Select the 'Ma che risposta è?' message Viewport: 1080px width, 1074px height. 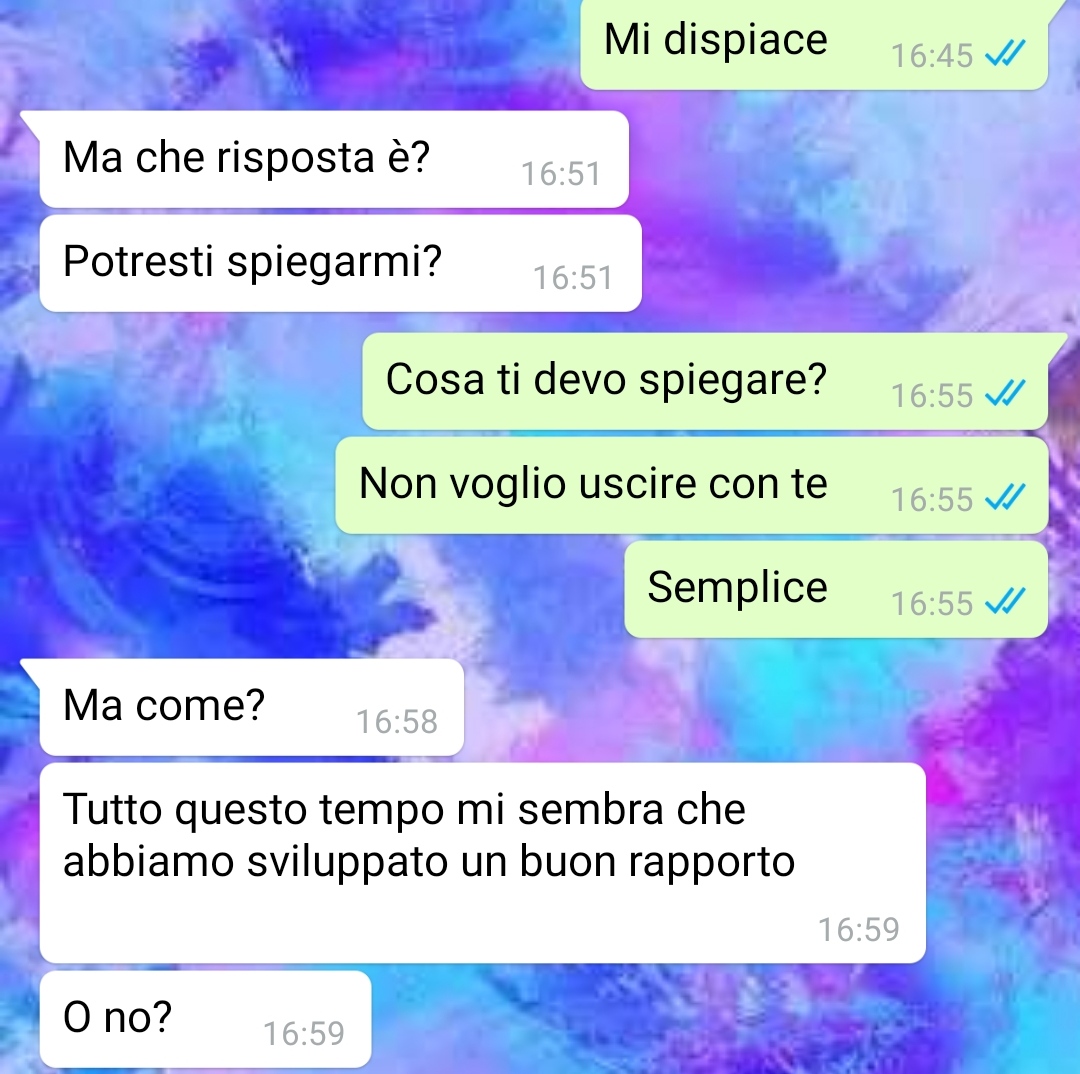pyautogui.click(x=334, y=159)
